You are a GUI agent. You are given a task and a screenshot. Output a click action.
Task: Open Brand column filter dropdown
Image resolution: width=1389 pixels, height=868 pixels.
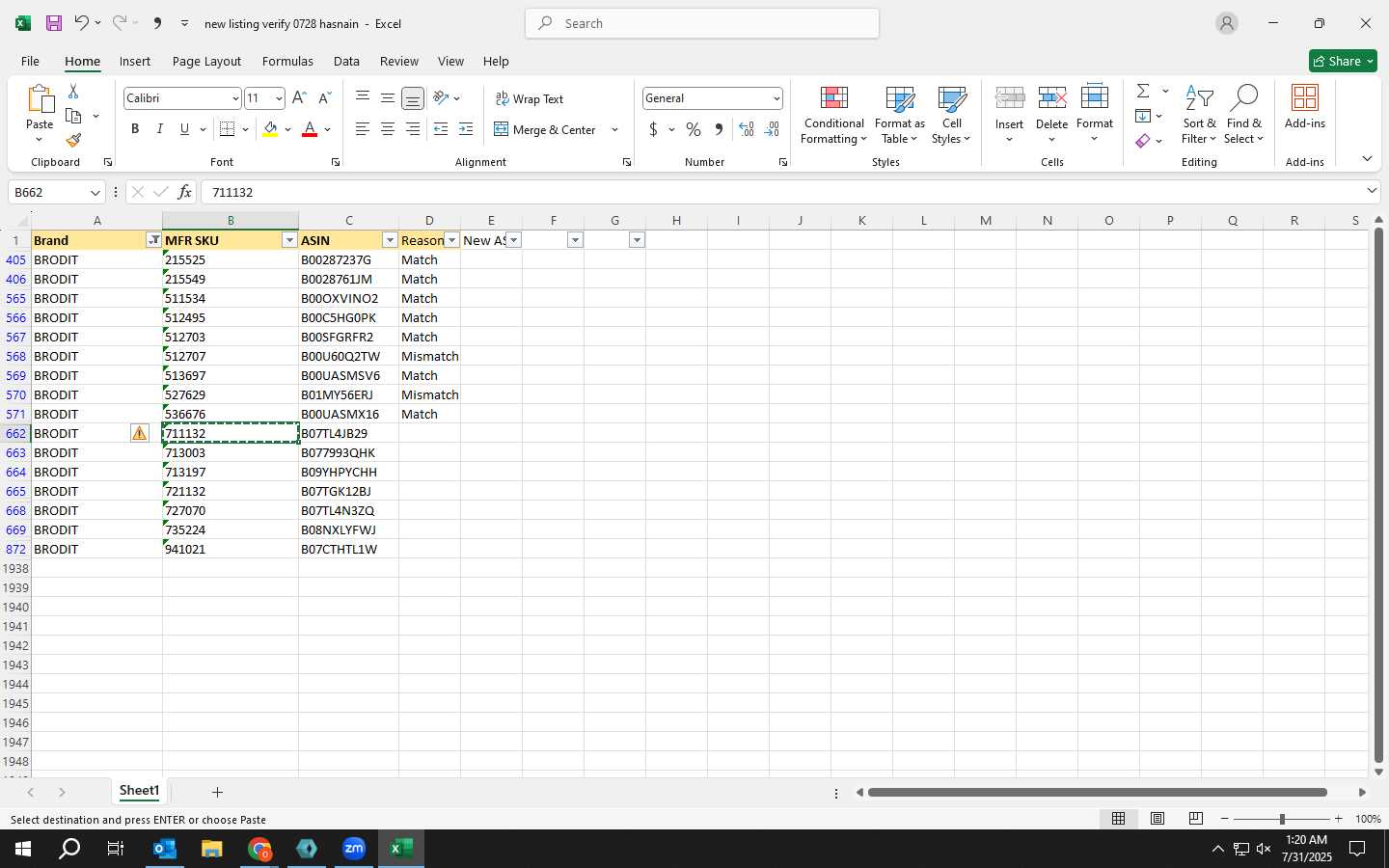153,240
